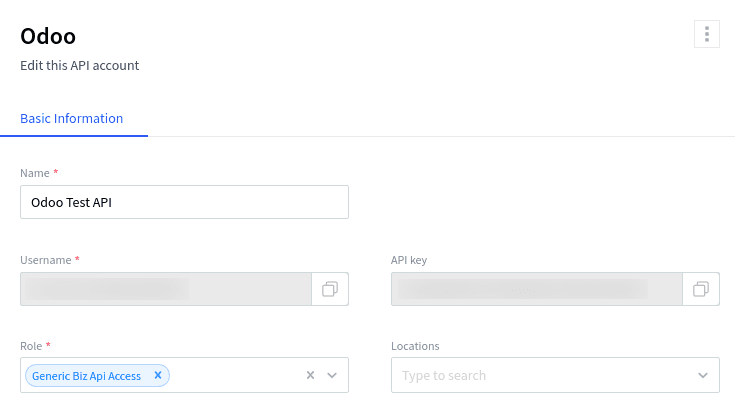Click the Username field label

[46, 260]
